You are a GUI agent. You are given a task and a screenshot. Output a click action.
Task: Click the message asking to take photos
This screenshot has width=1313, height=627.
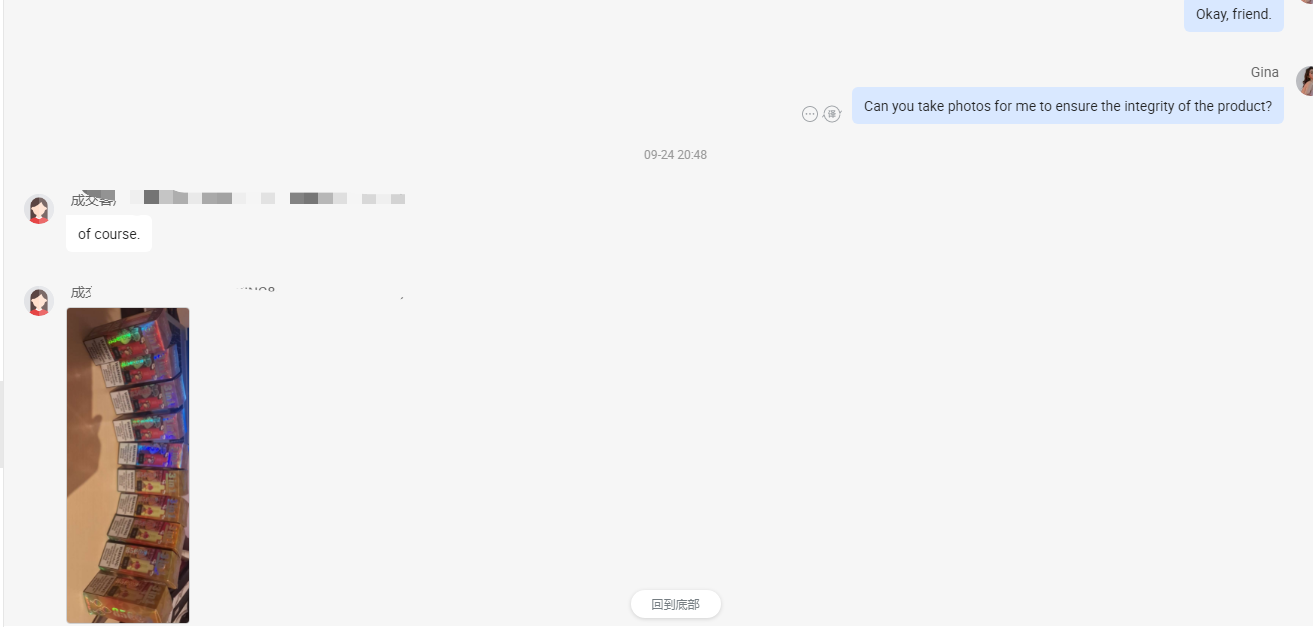[1068, 106]
